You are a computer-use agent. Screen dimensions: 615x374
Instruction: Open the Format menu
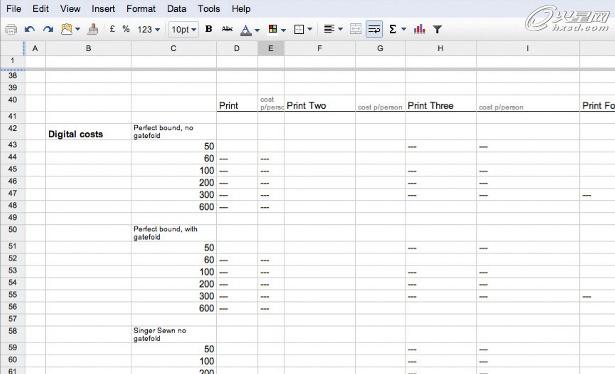(141, 9)
